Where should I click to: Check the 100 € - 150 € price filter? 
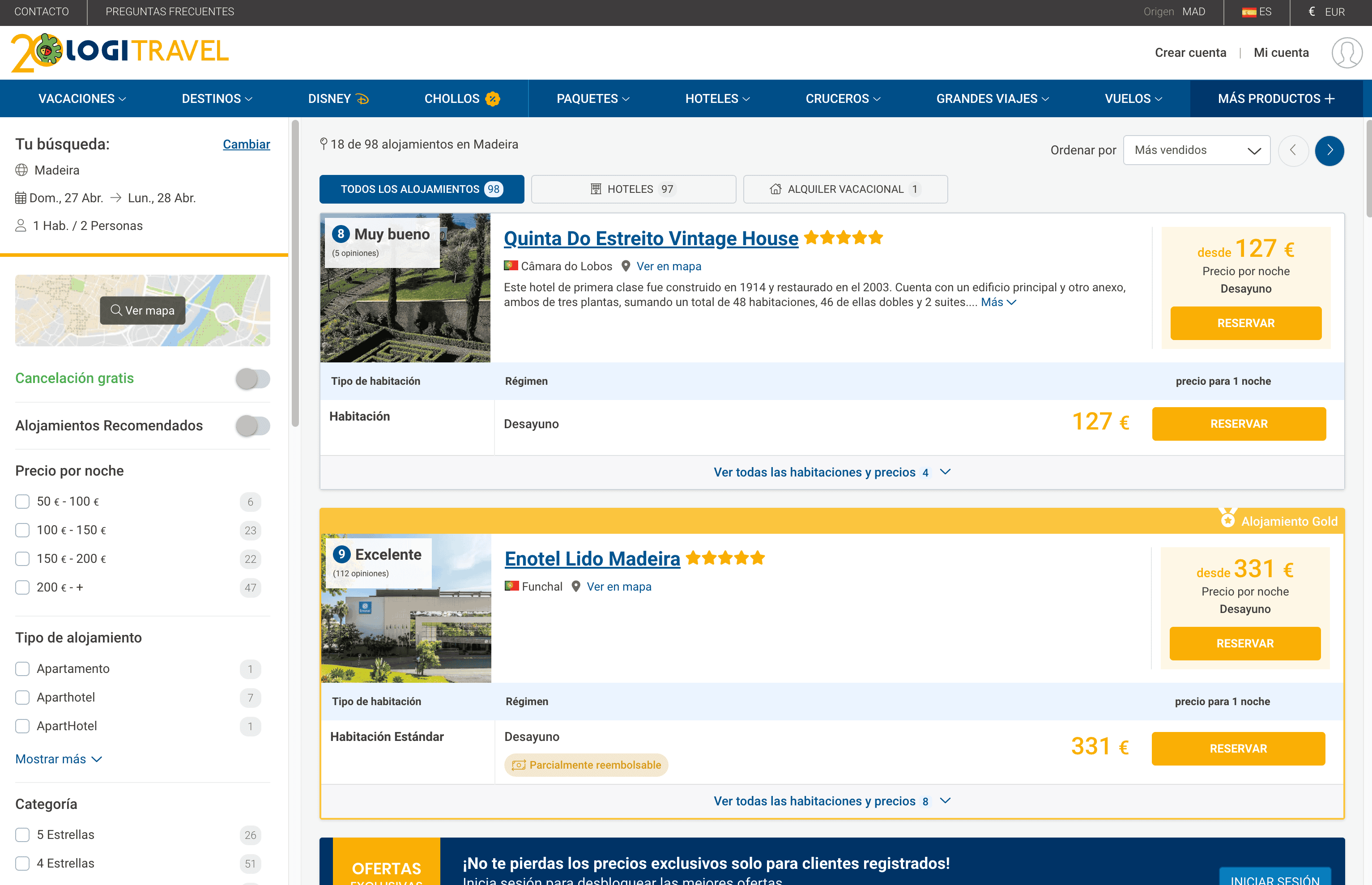22,530
